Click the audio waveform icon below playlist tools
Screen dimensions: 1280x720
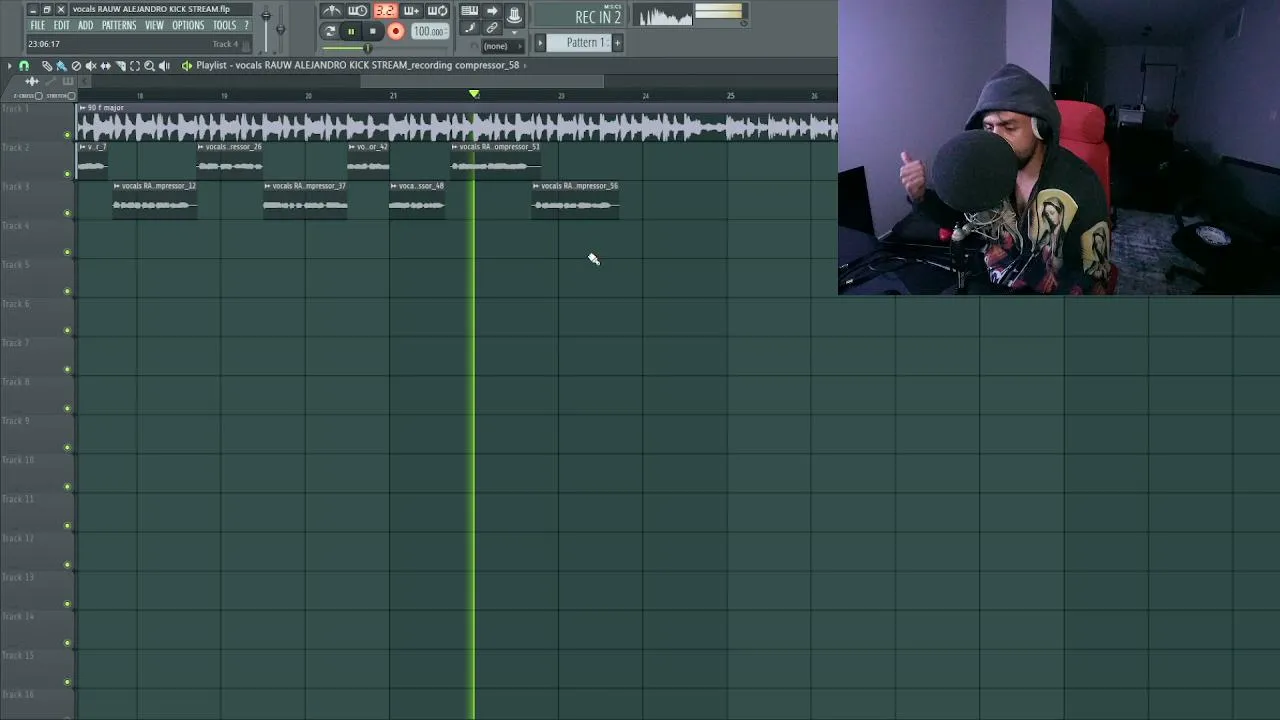[x=32, y=81]
